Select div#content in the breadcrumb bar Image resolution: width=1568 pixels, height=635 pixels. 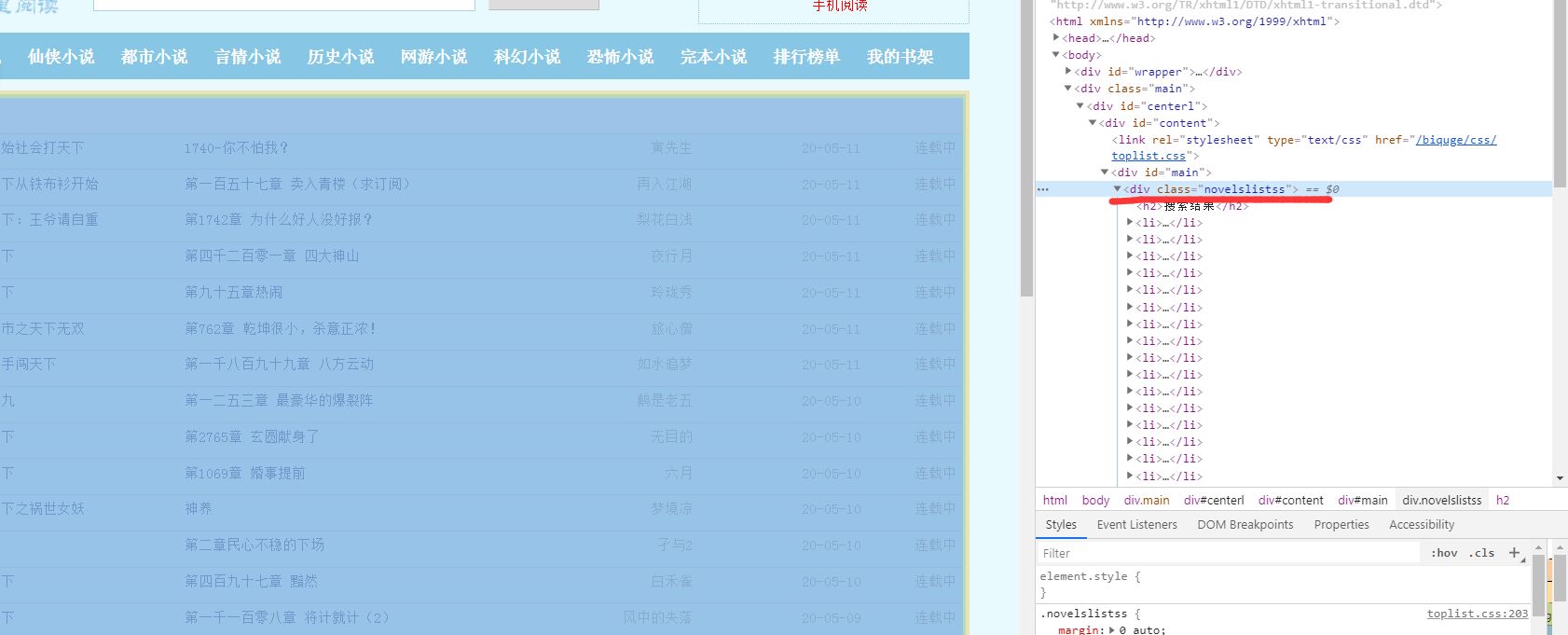[x=1290, y=501]
